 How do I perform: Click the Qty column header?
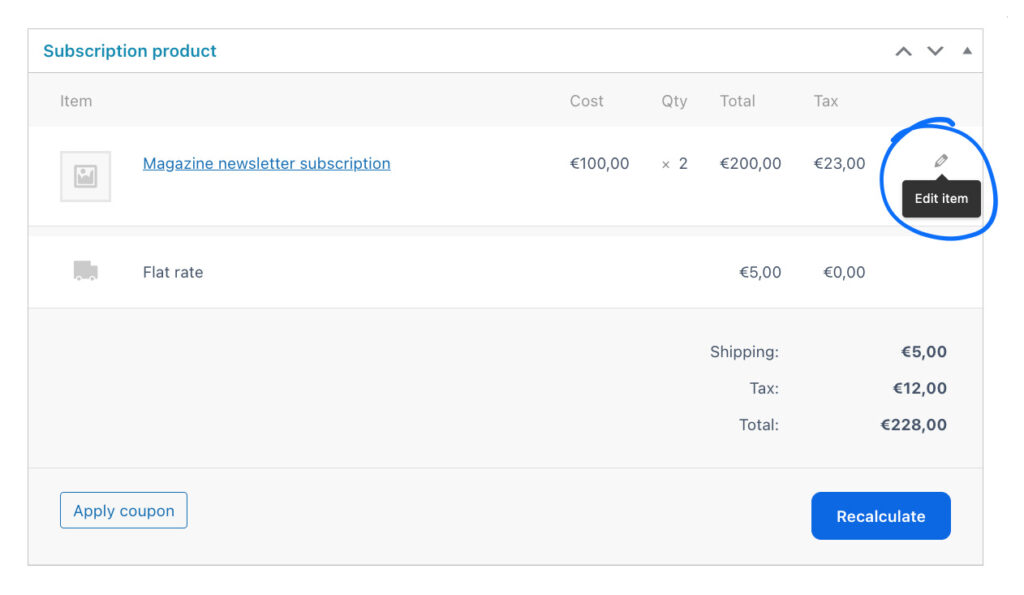674,101
